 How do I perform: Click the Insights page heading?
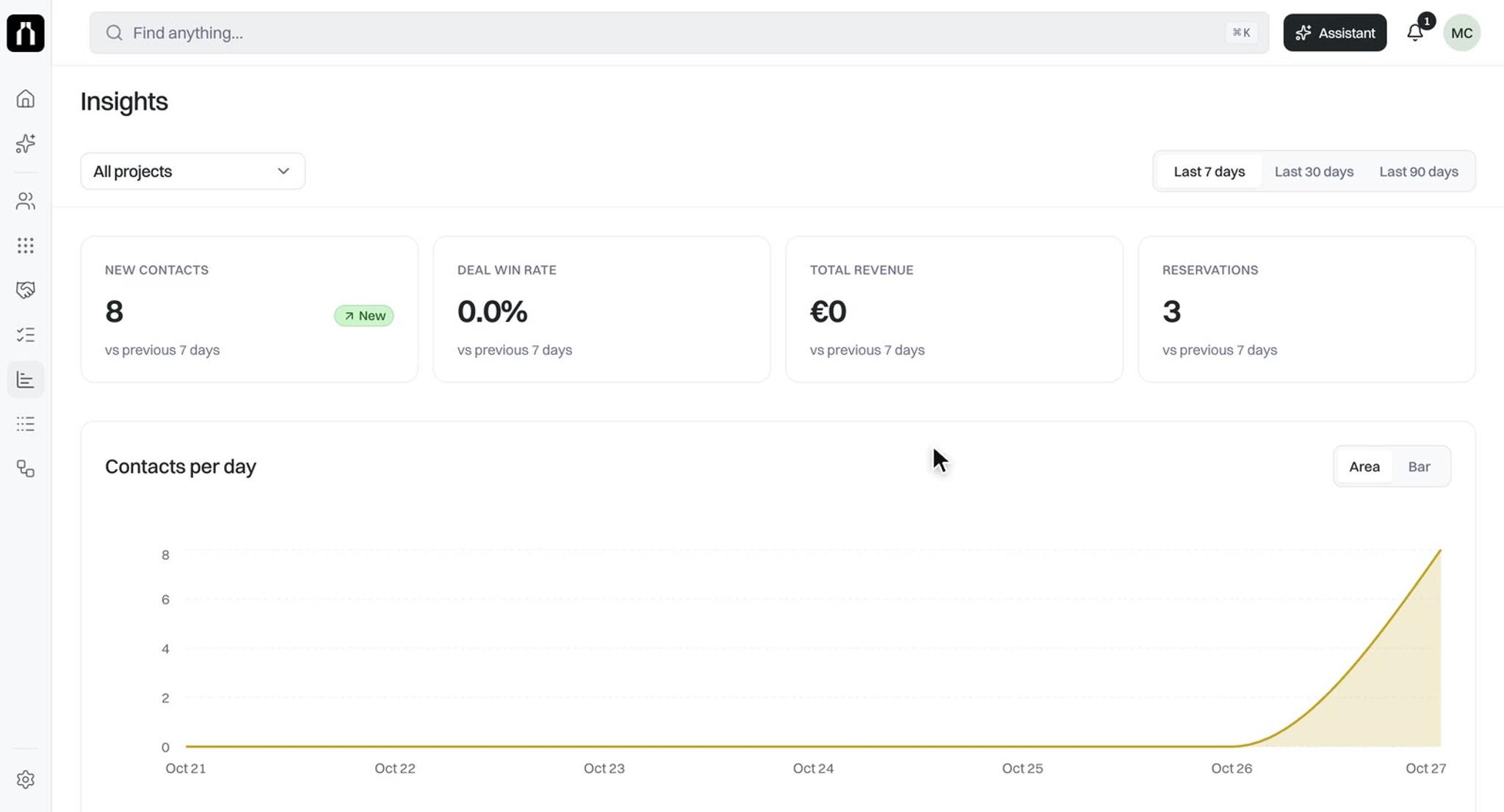[124, 101]
